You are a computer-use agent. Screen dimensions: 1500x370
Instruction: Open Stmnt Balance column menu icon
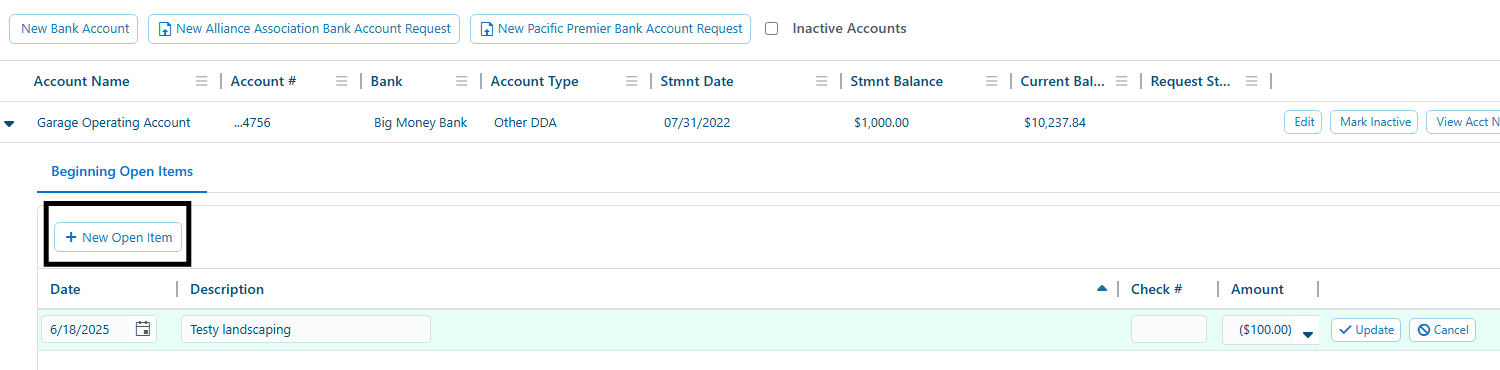click(x=991, y=81)
